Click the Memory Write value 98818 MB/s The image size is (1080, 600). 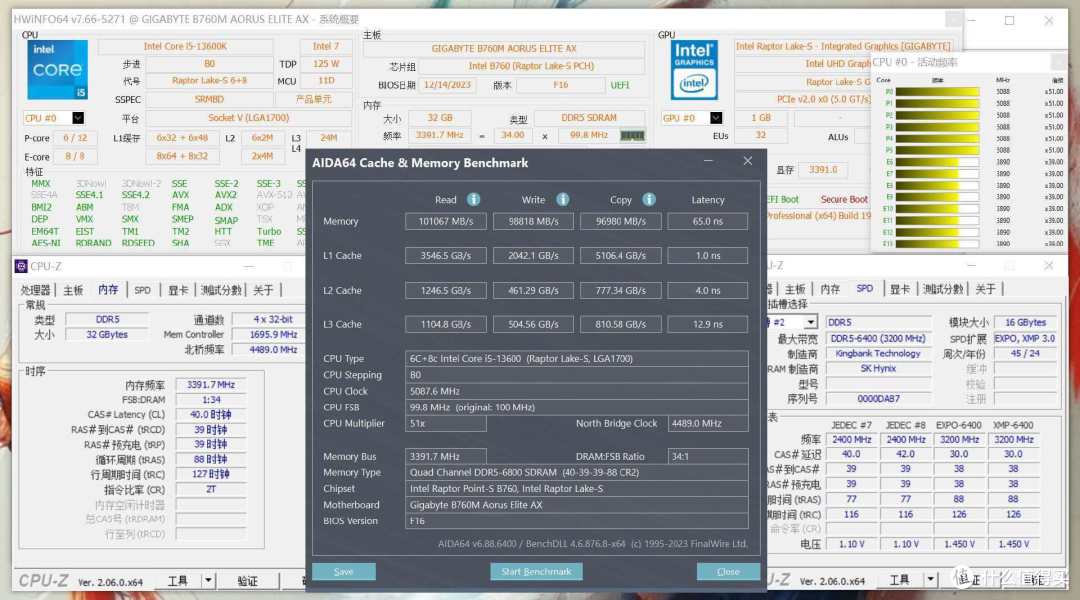[533, 221]
